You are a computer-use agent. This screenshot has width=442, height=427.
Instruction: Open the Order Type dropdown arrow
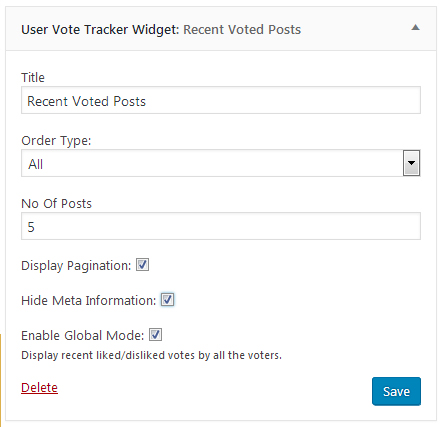[411, 163]
